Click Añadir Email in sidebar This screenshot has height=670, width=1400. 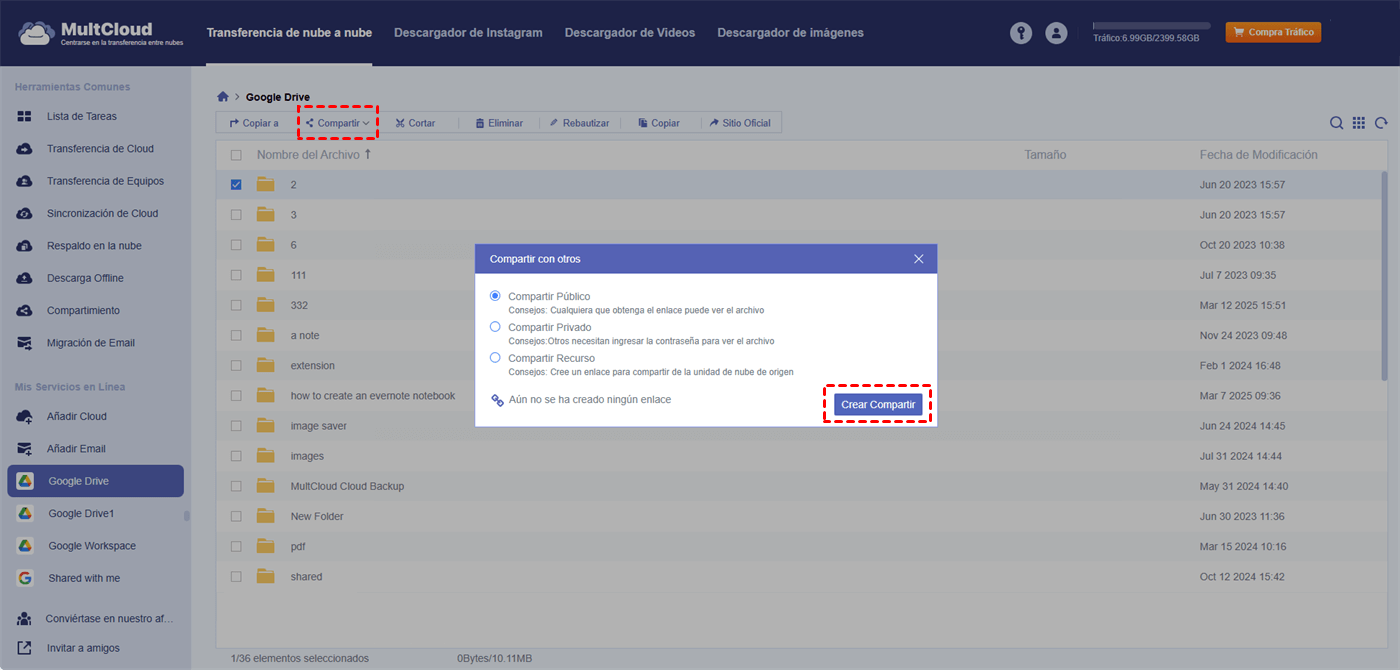[76, 449]
